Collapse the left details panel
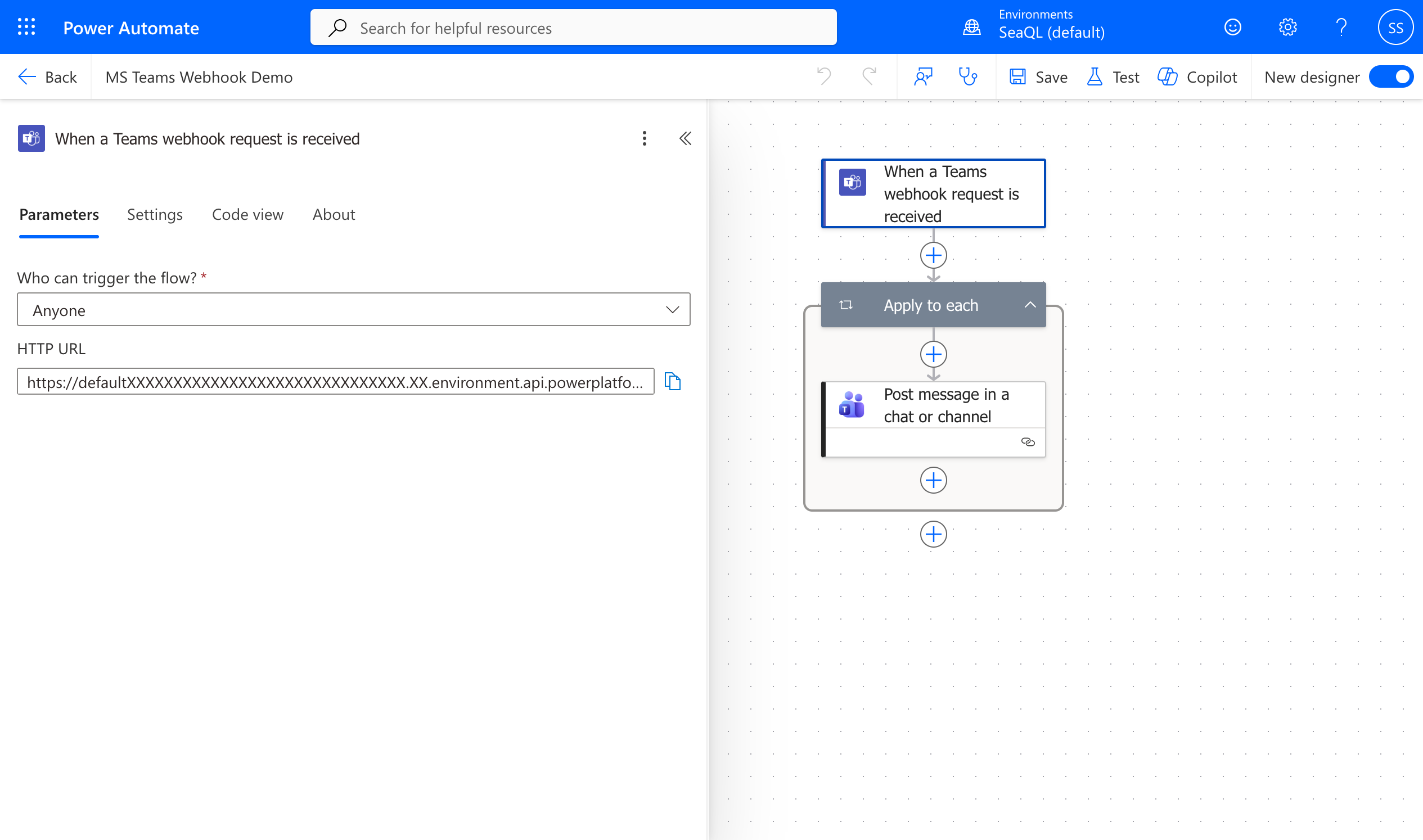This screenshot has height=840, width=1423. (x=685, y=139)
